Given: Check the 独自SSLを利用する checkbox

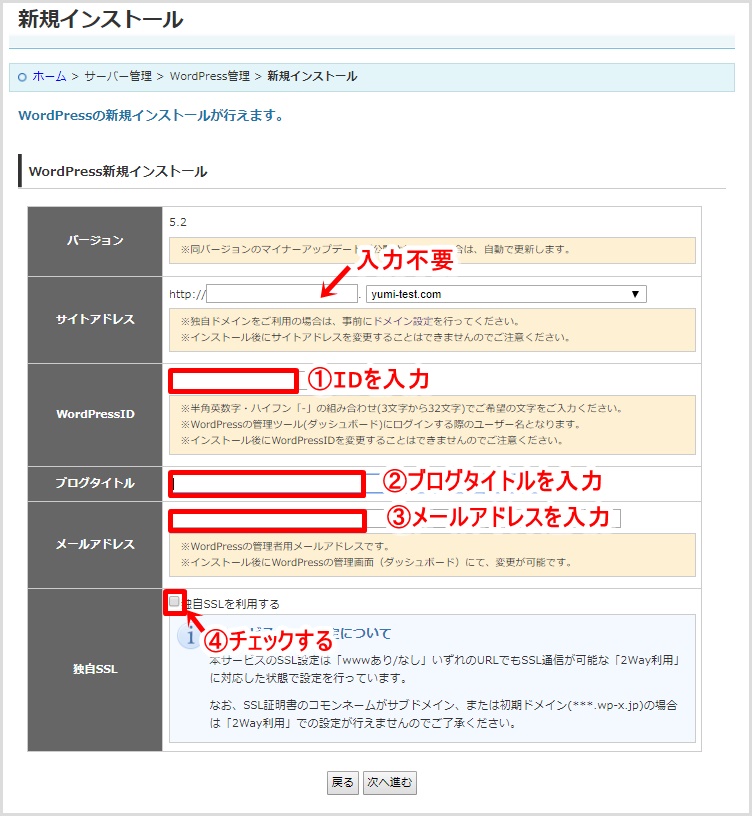Looking at the screenshot, I should click(x=174, y=602).
